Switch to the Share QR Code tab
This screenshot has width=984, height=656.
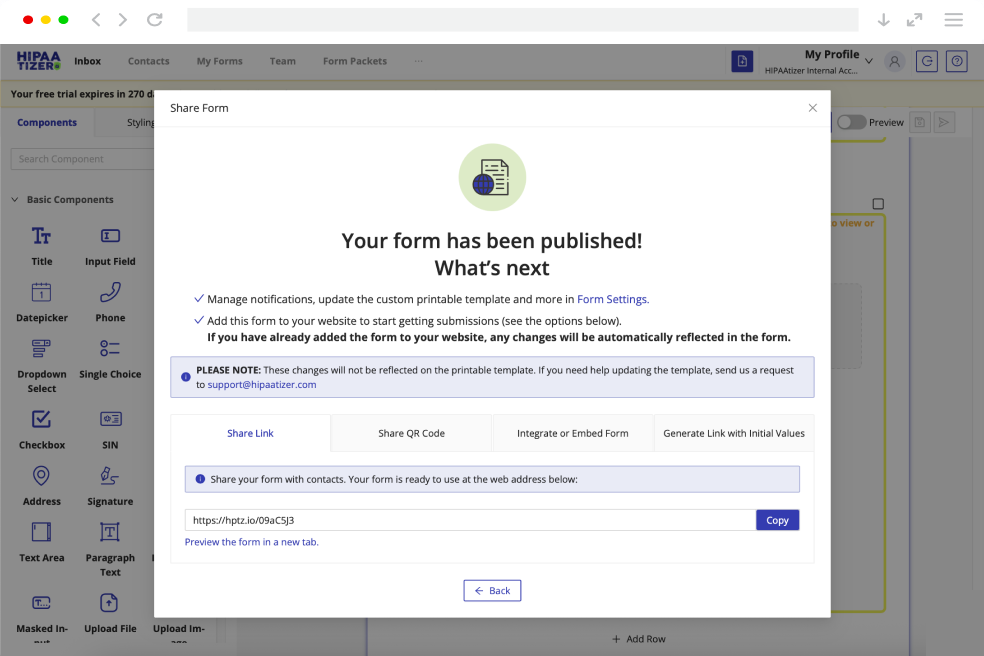point(410,433)
